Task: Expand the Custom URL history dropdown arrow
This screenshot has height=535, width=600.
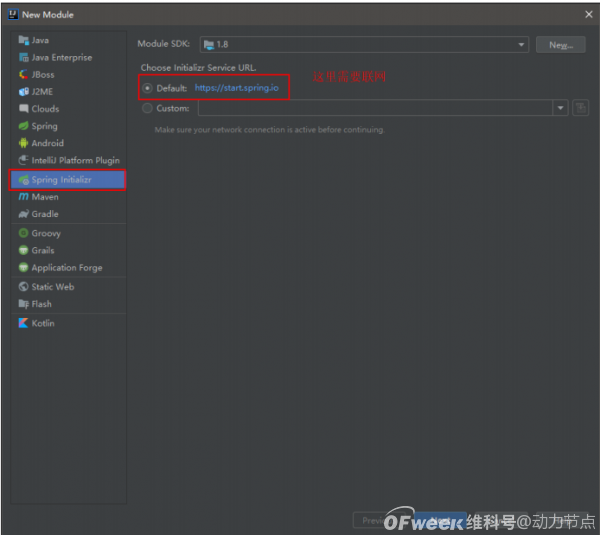Action: tap(560, 108)
